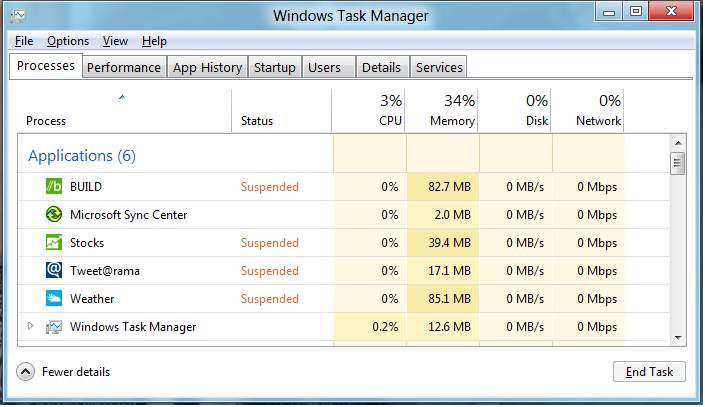Select the Weather app icon
Viewport: 705px width, 407px height.
pyautogui.click(x=54, y=298)
